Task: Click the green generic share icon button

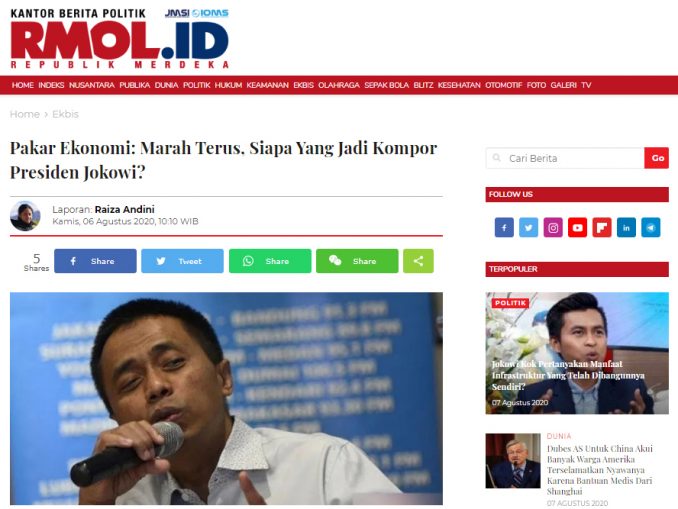Action: coord(418,261)
